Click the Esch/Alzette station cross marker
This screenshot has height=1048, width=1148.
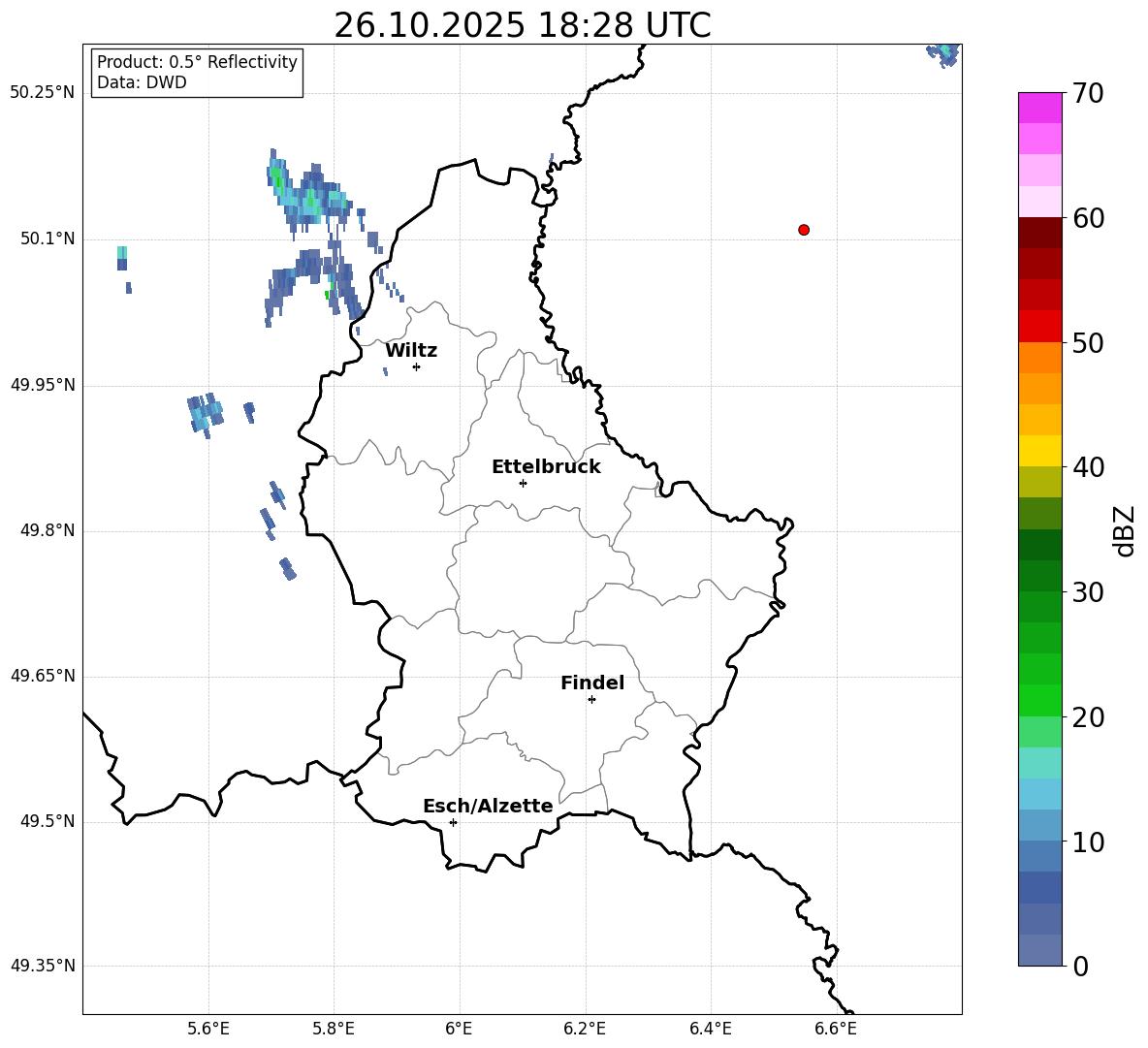point(453,822)
